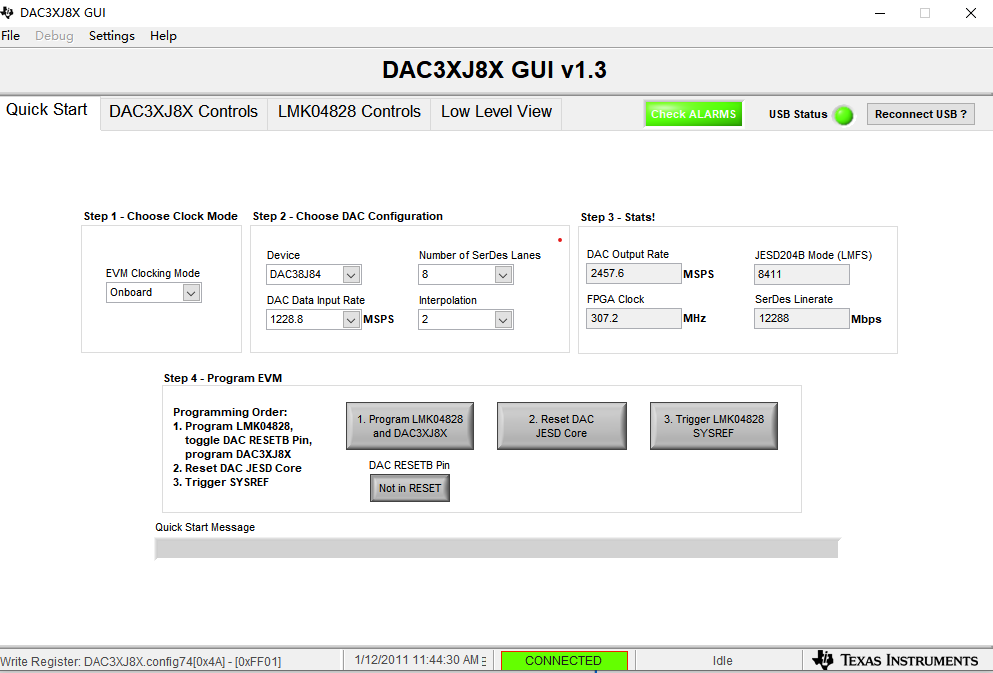Click the DAC38J84 device selection field
Screen dimensions: 993x673
305,274
